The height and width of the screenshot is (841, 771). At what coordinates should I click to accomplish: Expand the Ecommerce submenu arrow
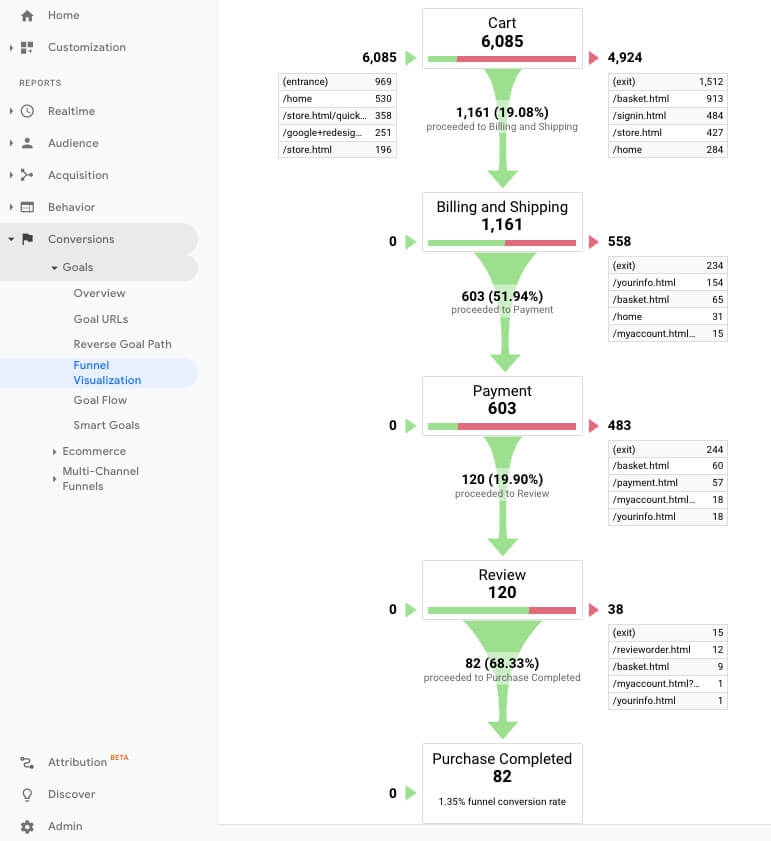pyautogui.click(x=54, y=452)
